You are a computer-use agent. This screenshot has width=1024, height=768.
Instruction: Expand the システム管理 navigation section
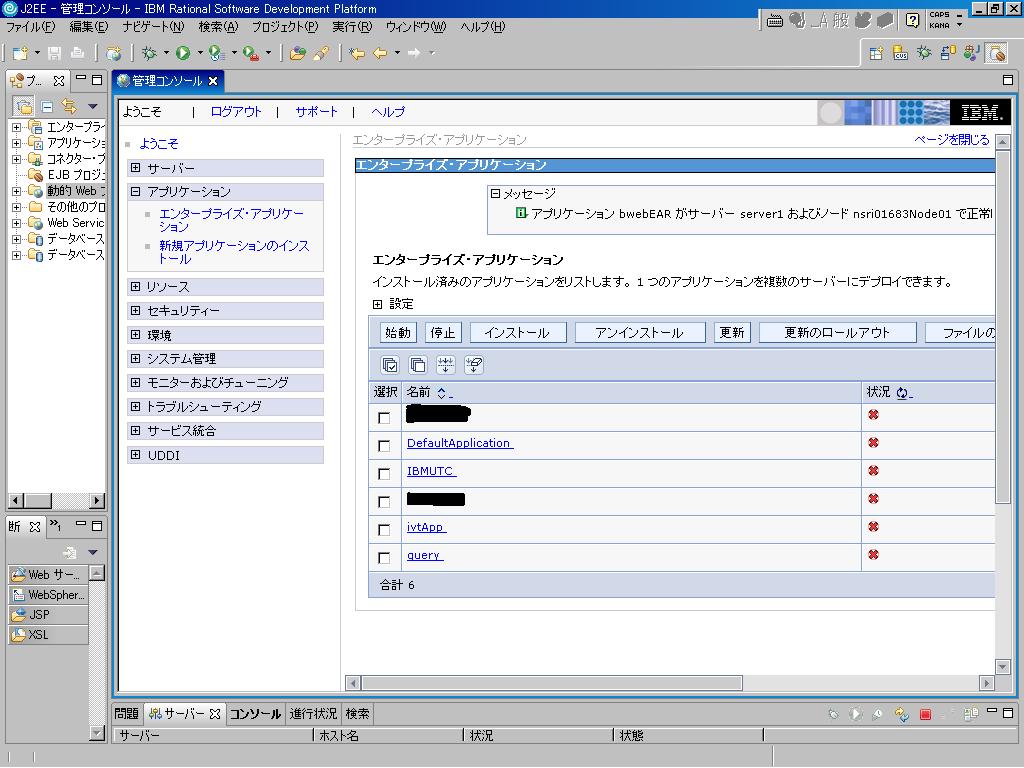[136, 359]
